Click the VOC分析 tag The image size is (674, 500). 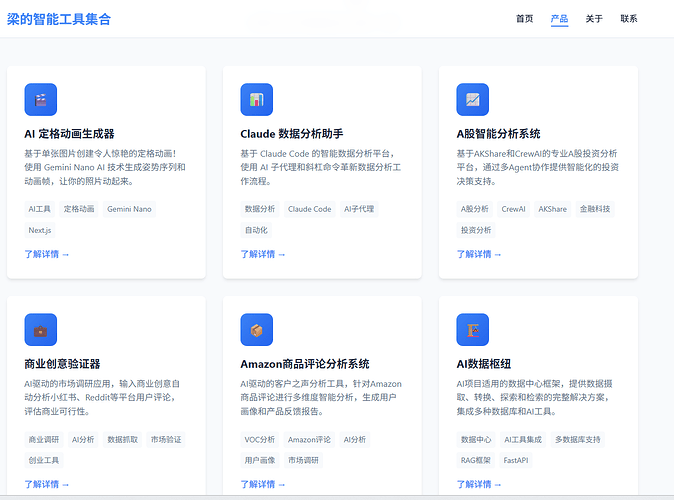(260, 439)
